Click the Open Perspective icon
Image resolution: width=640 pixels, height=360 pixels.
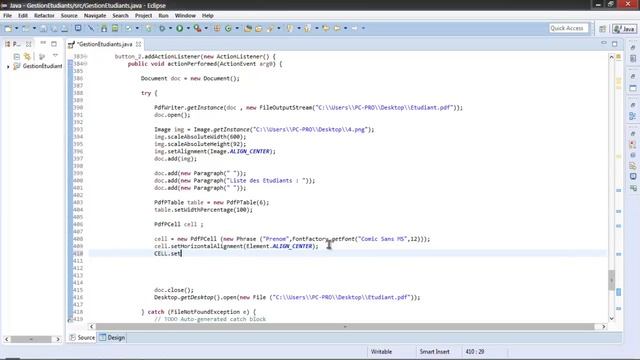[602, 29]
